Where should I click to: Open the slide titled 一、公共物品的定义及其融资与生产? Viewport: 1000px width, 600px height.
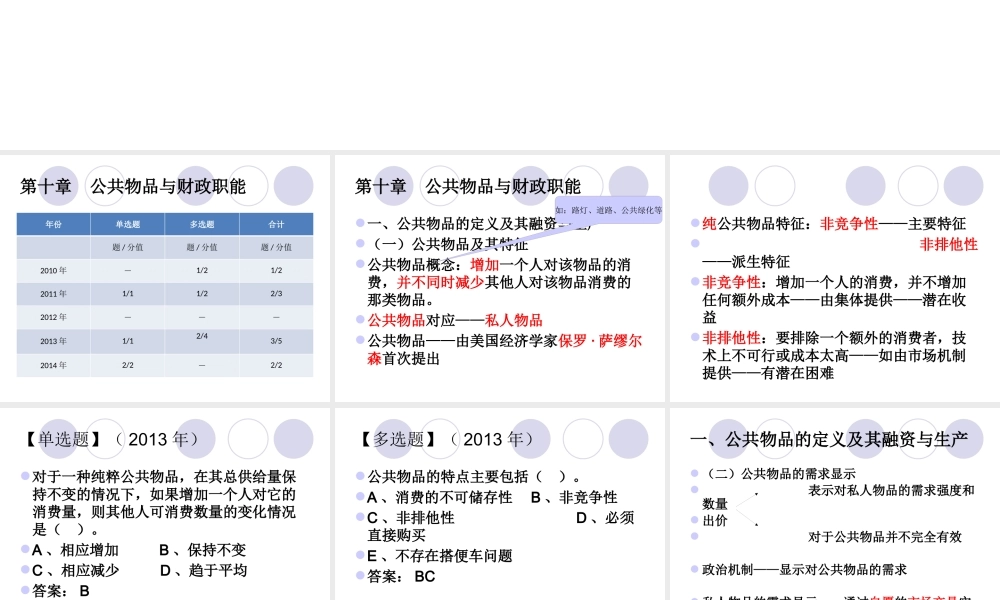pyautogui.click(x=835, y=504)
